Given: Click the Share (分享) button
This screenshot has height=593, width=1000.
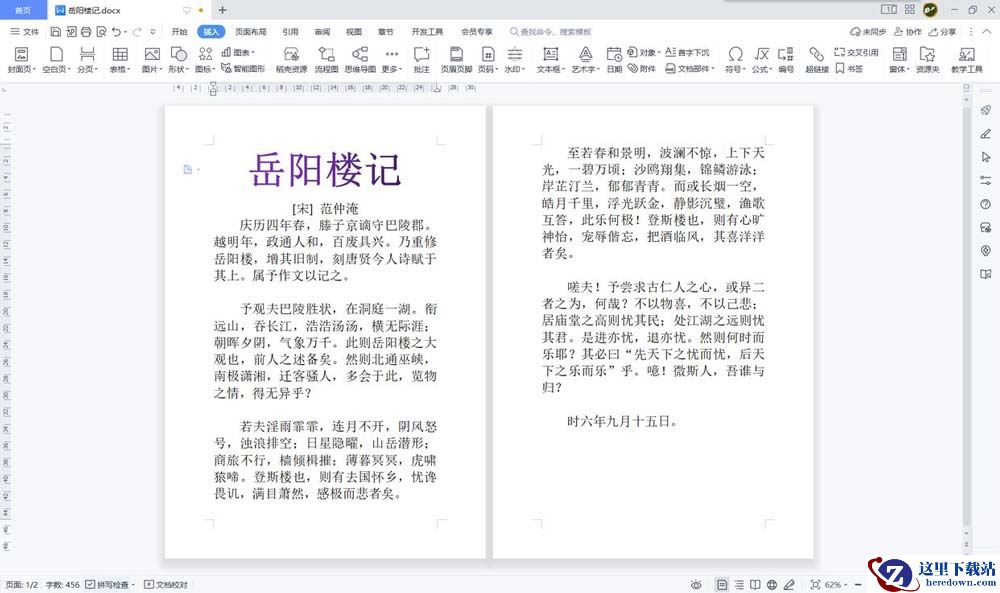Looking at the screenshot, I should click(x=943, y=31).
